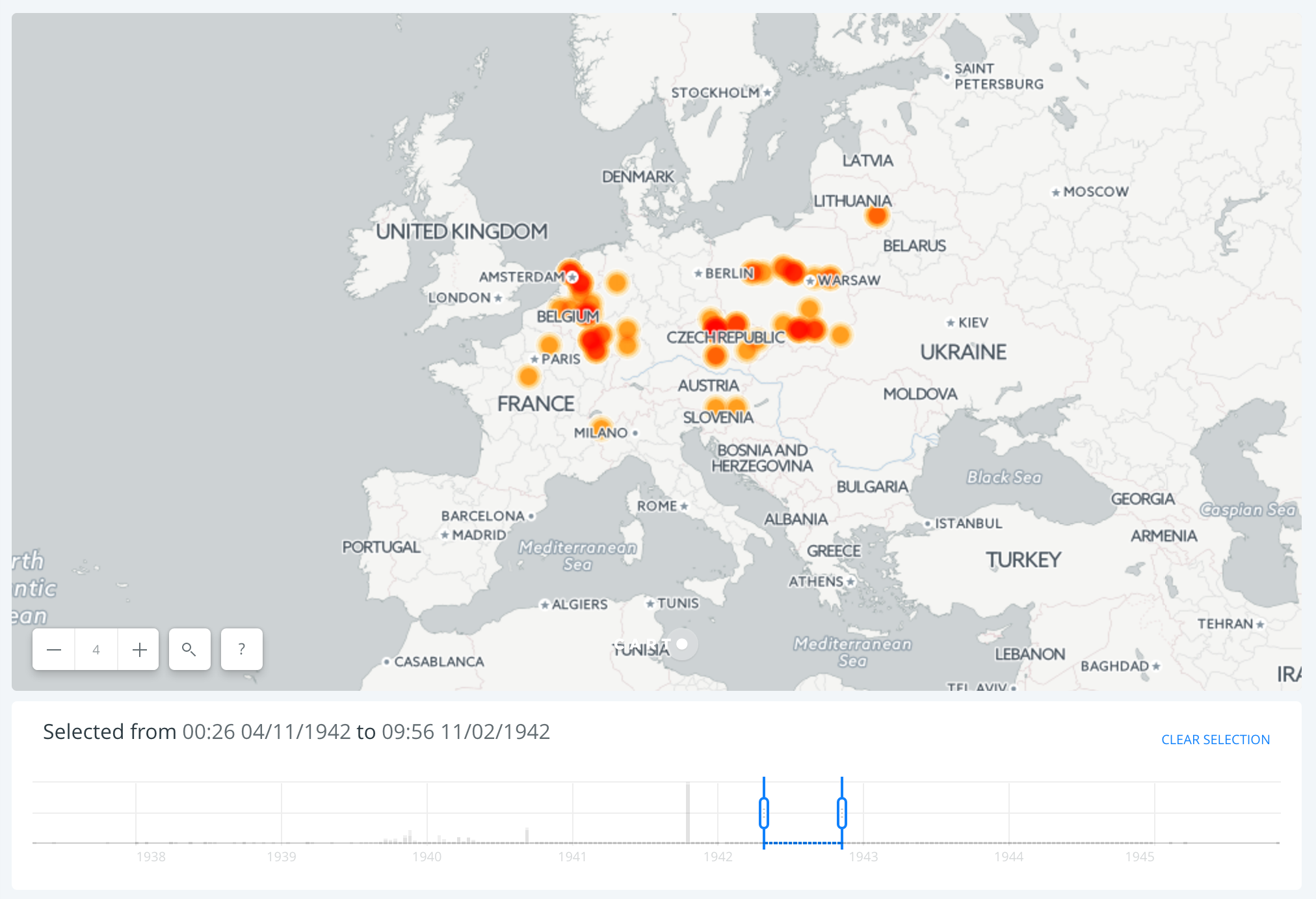Select the orange hotspot southwest of Paris
Screen dimensions: 1316x899
point(528,376)
